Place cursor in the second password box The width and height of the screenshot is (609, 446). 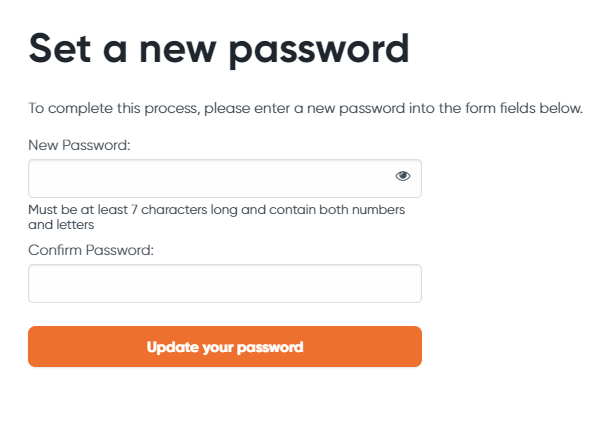[225, 283]
